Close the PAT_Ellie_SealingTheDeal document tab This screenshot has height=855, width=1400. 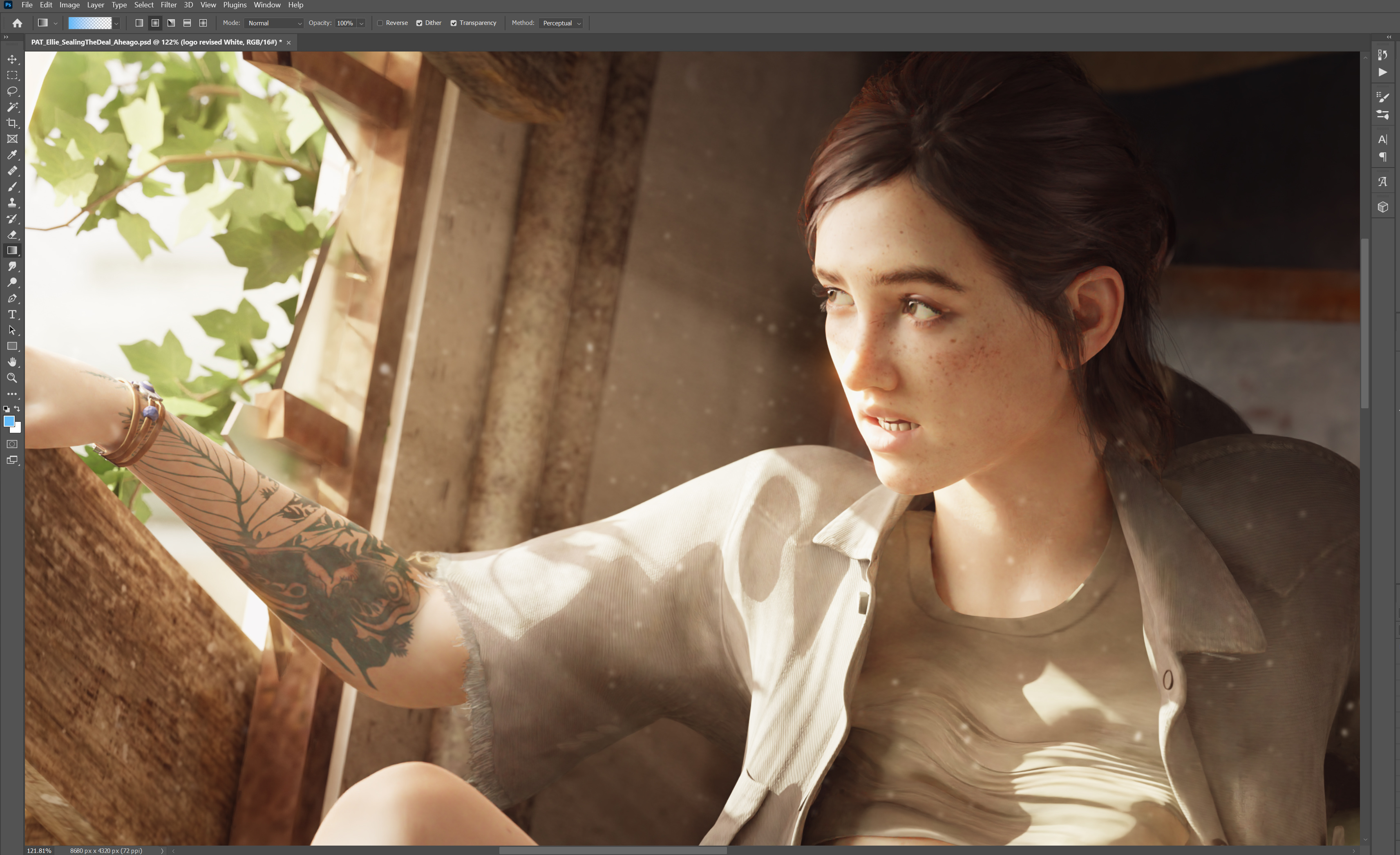tap(288, 43)
